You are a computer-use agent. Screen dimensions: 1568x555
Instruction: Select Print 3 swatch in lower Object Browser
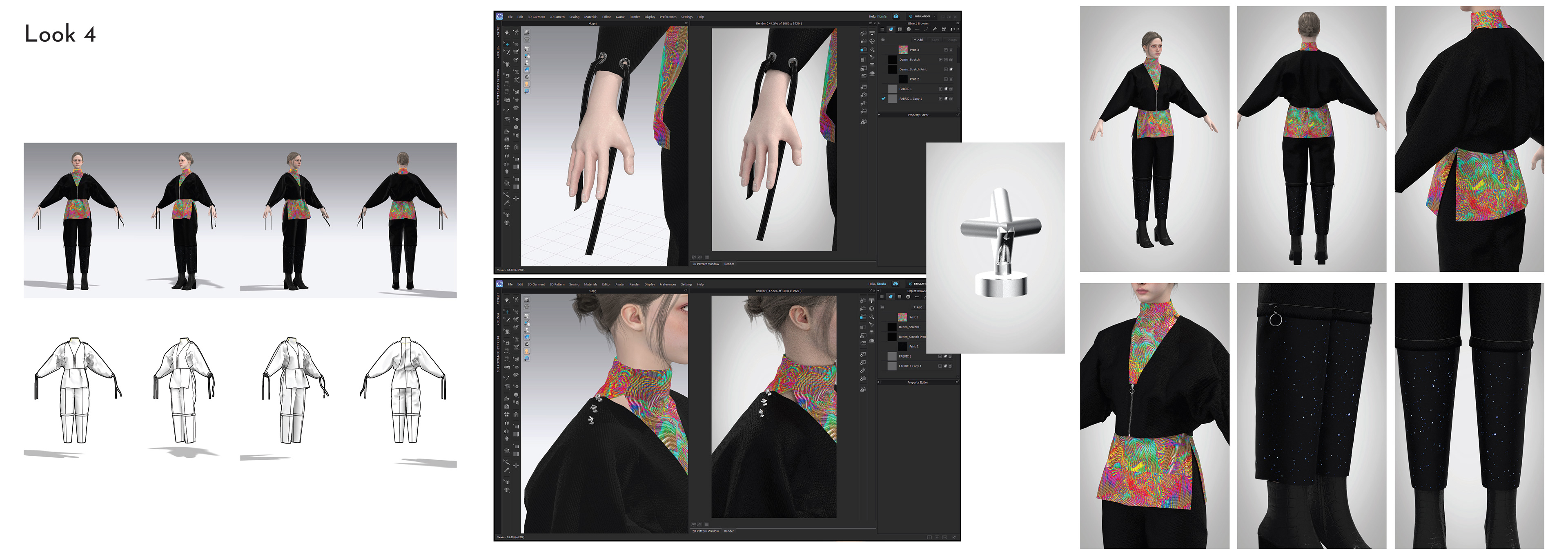click(x=903, y=318)
